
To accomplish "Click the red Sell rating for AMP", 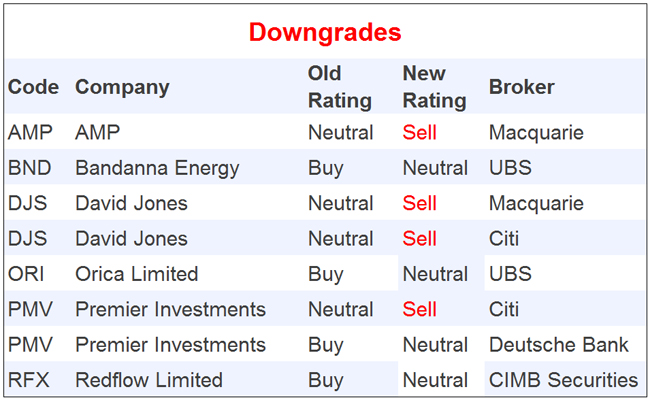I will (x=420, y=132).
